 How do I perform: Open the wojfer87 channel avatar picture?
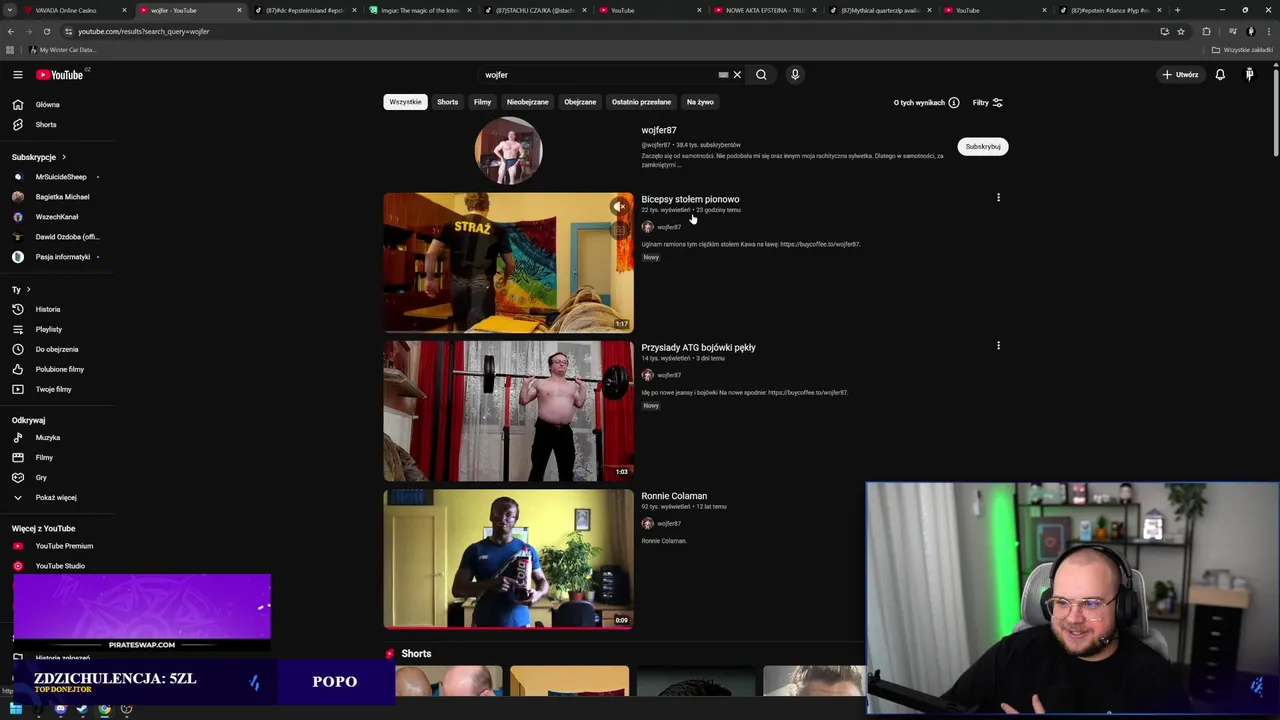[x=508, y=151]
